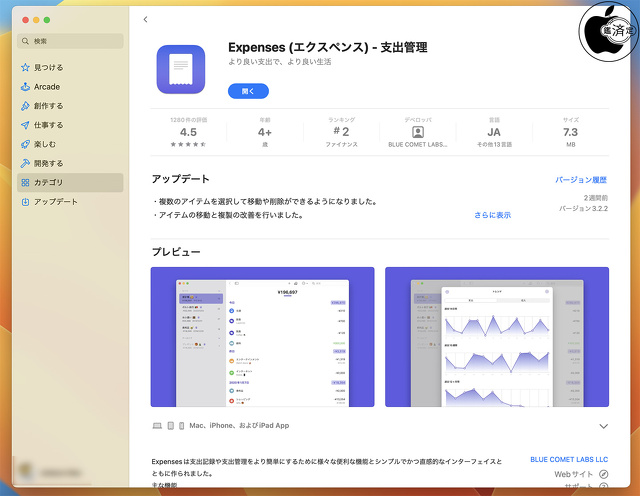Click the アップデート section heading
This screenshot has width=640, height=496.
tap(180, 179)
